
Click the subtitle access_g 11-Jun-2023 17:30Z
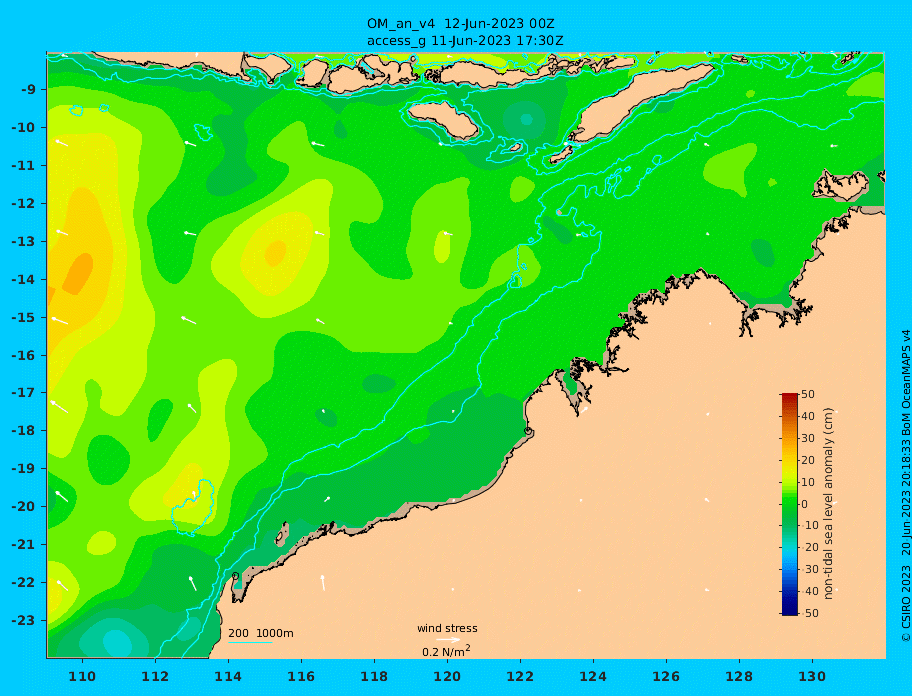[x=465, y=41]
